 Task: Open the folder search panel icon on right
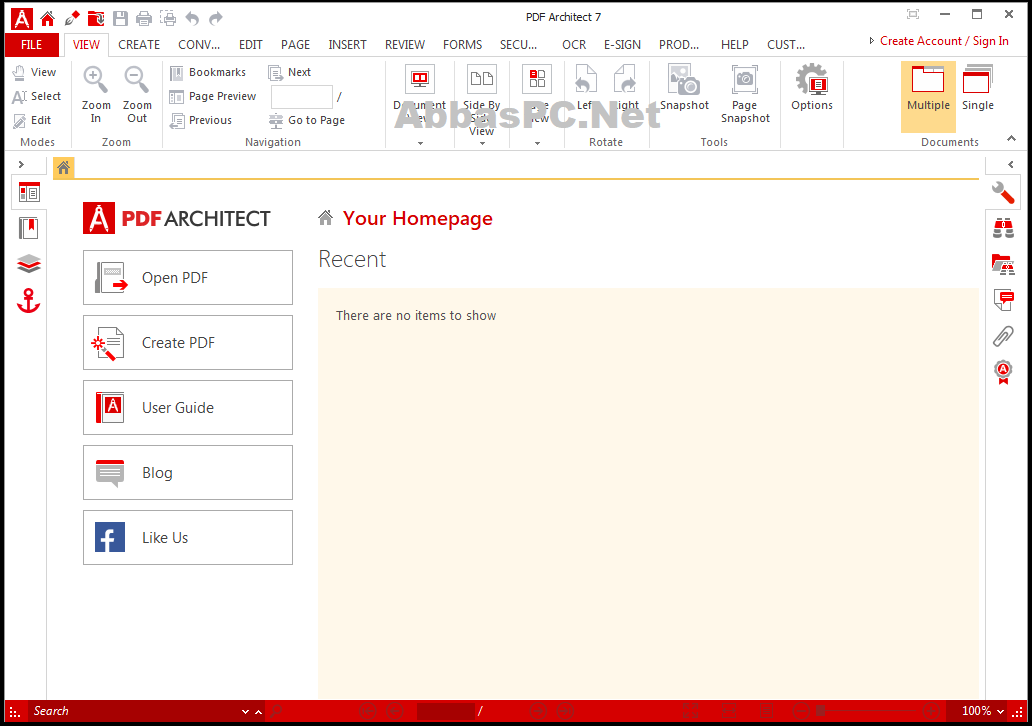tap(1003, 264)
